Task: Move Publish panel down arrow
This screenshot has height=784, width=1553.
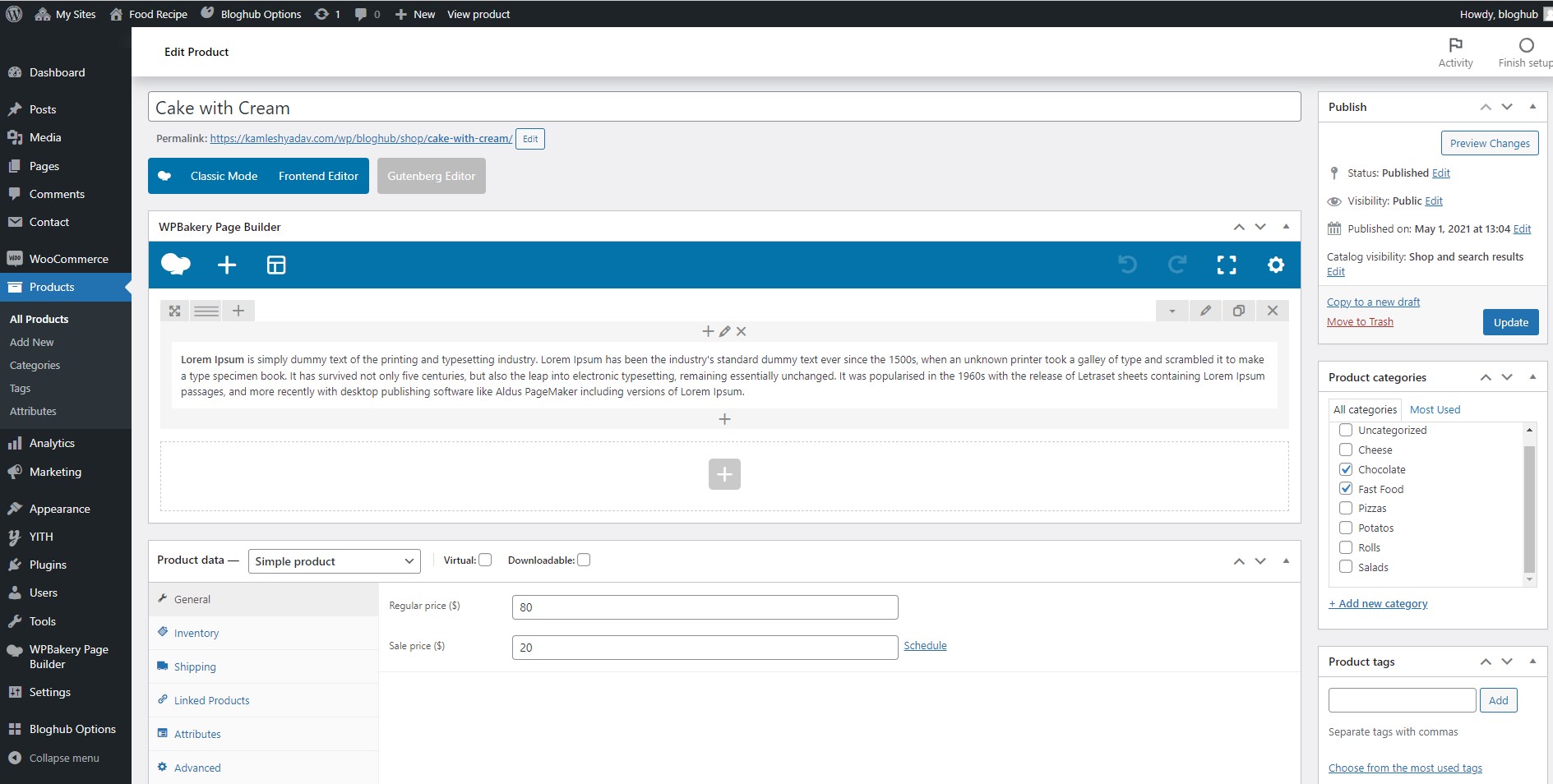Action: (x=1507, y=107)
